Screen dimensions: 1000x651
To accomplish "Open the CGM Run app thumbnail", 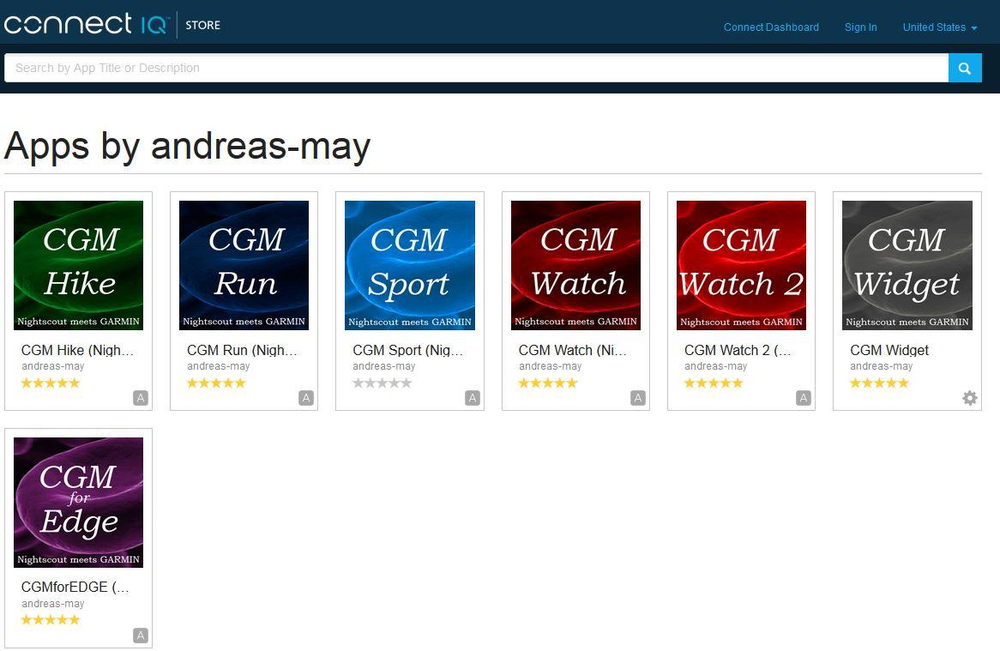I will 244,265.
